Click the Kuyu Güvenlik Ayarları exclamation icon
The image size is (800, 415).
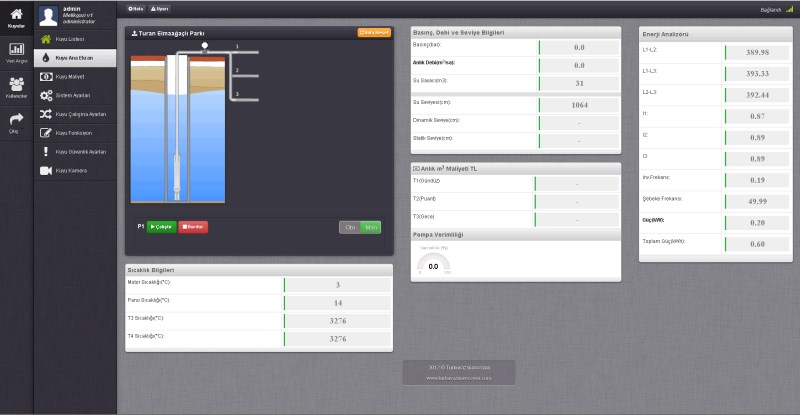pos(46,152)
